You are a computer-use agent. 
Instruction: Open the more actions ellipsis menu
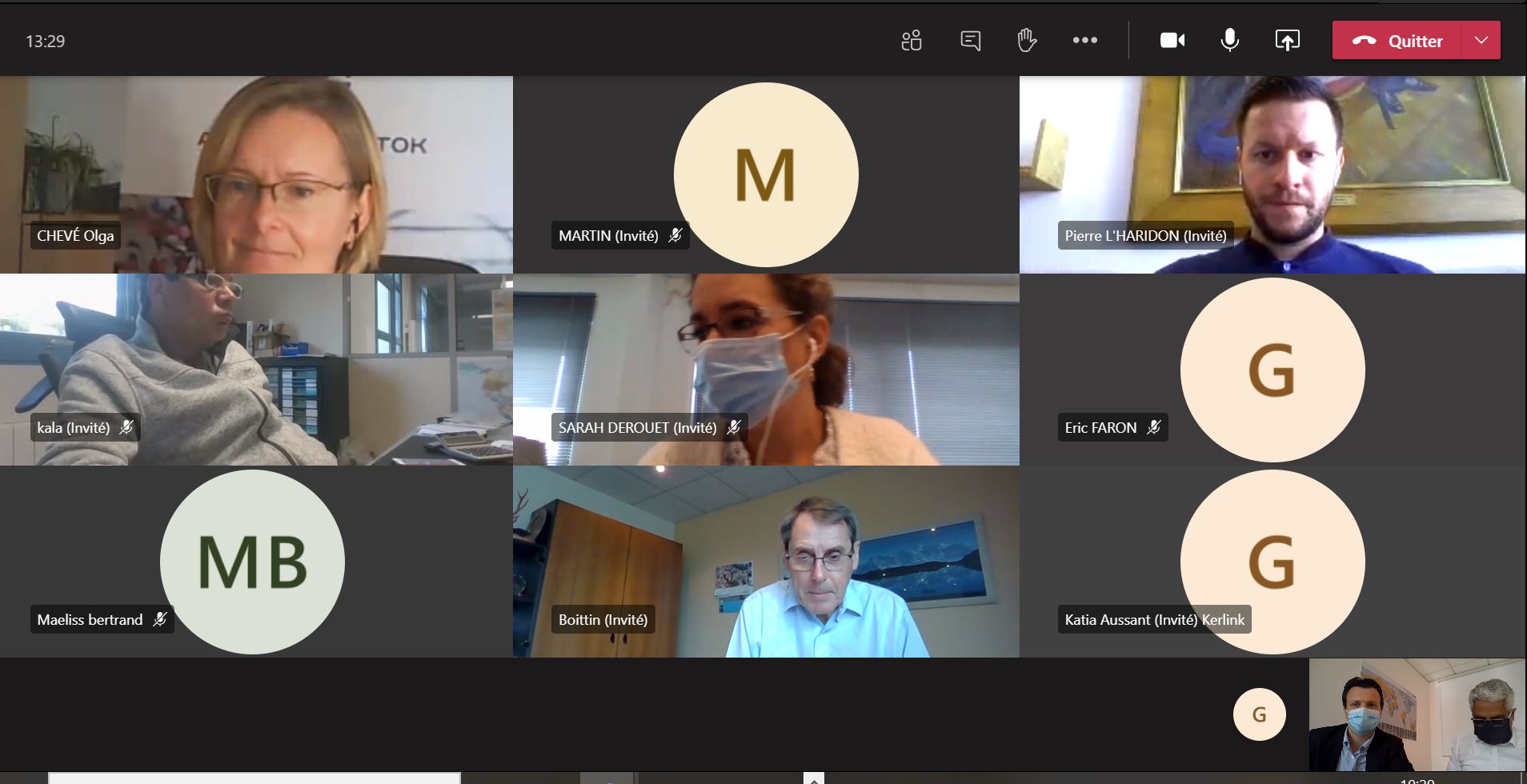pos(1084,40)
